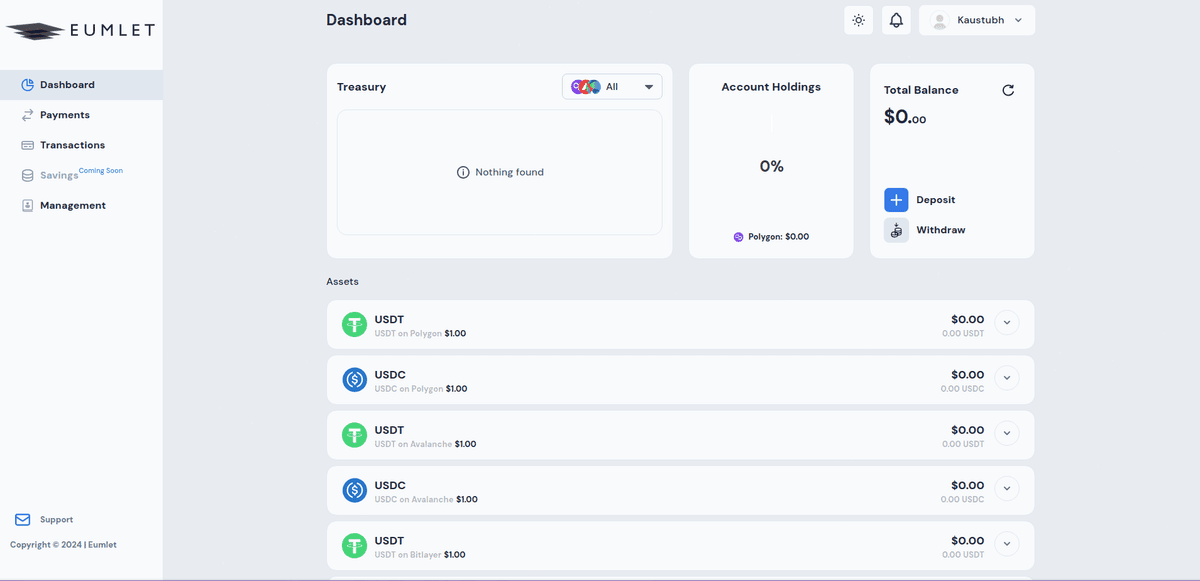Expand the USDT on Avalanche asset row
The width and height of the screenshot is (1200, 581).
tap(1007, 434)
